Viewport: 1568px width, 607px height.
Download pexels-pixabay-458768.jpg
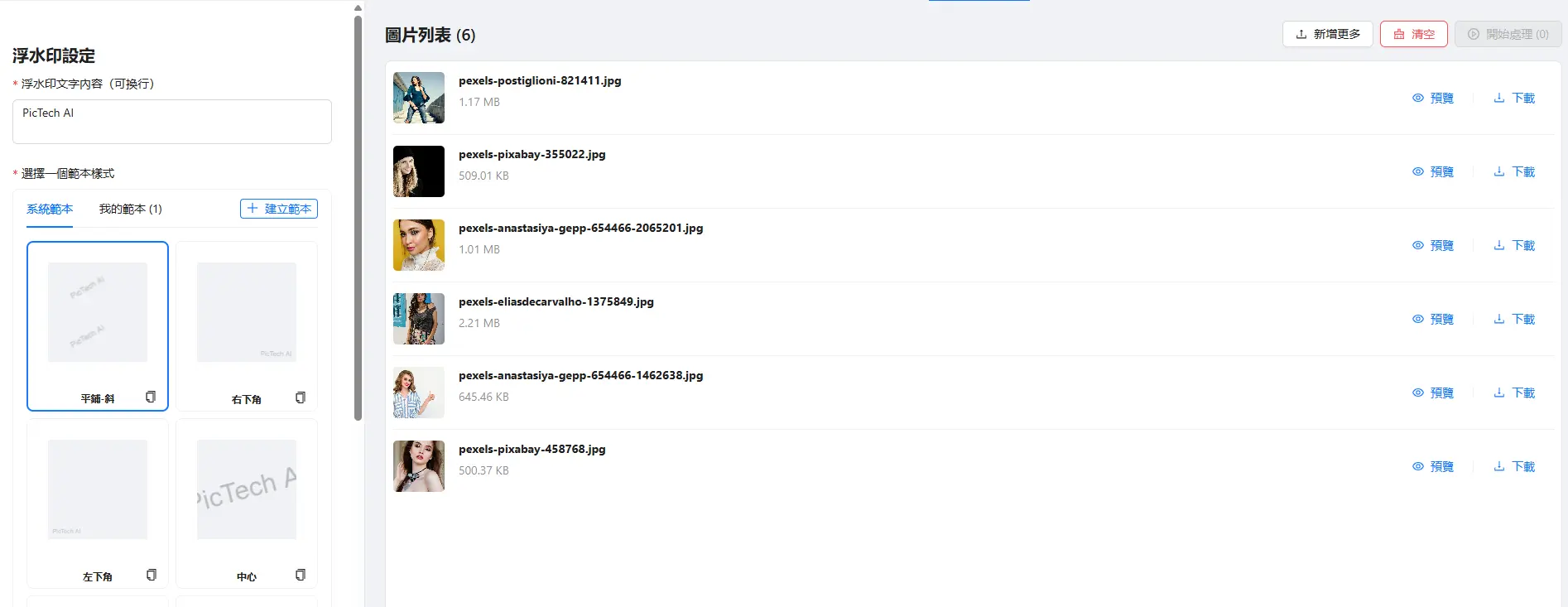tap(1514, 466)
